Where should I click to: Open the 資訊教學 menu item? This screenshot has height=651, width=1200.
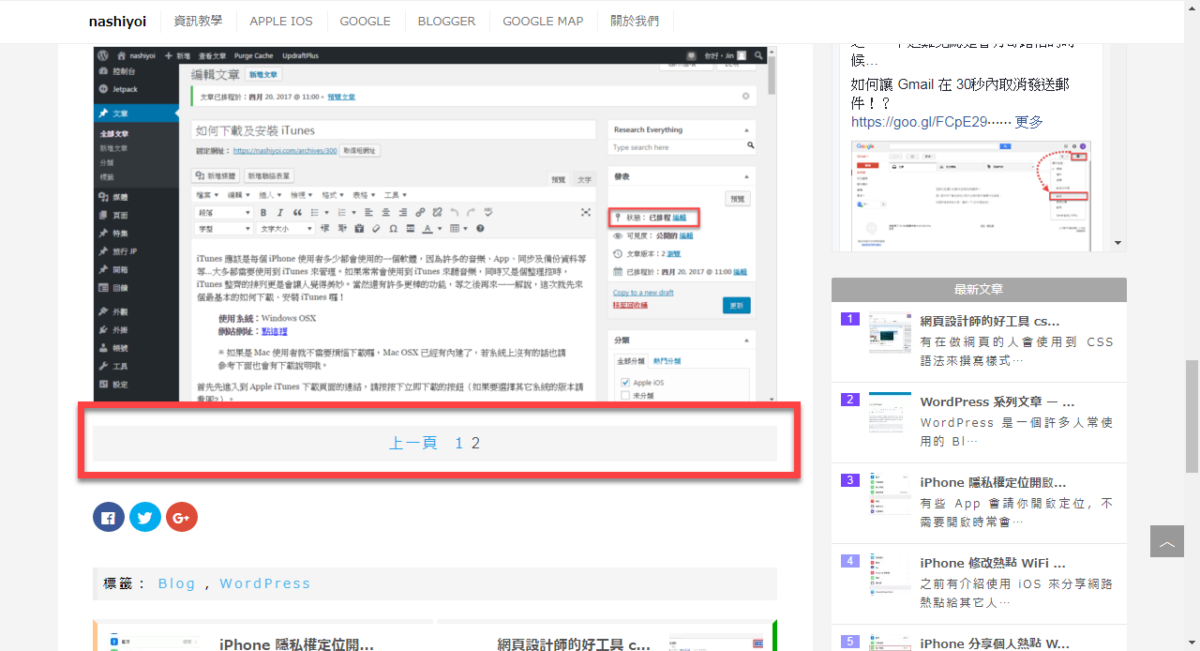[x=198, y=21]
